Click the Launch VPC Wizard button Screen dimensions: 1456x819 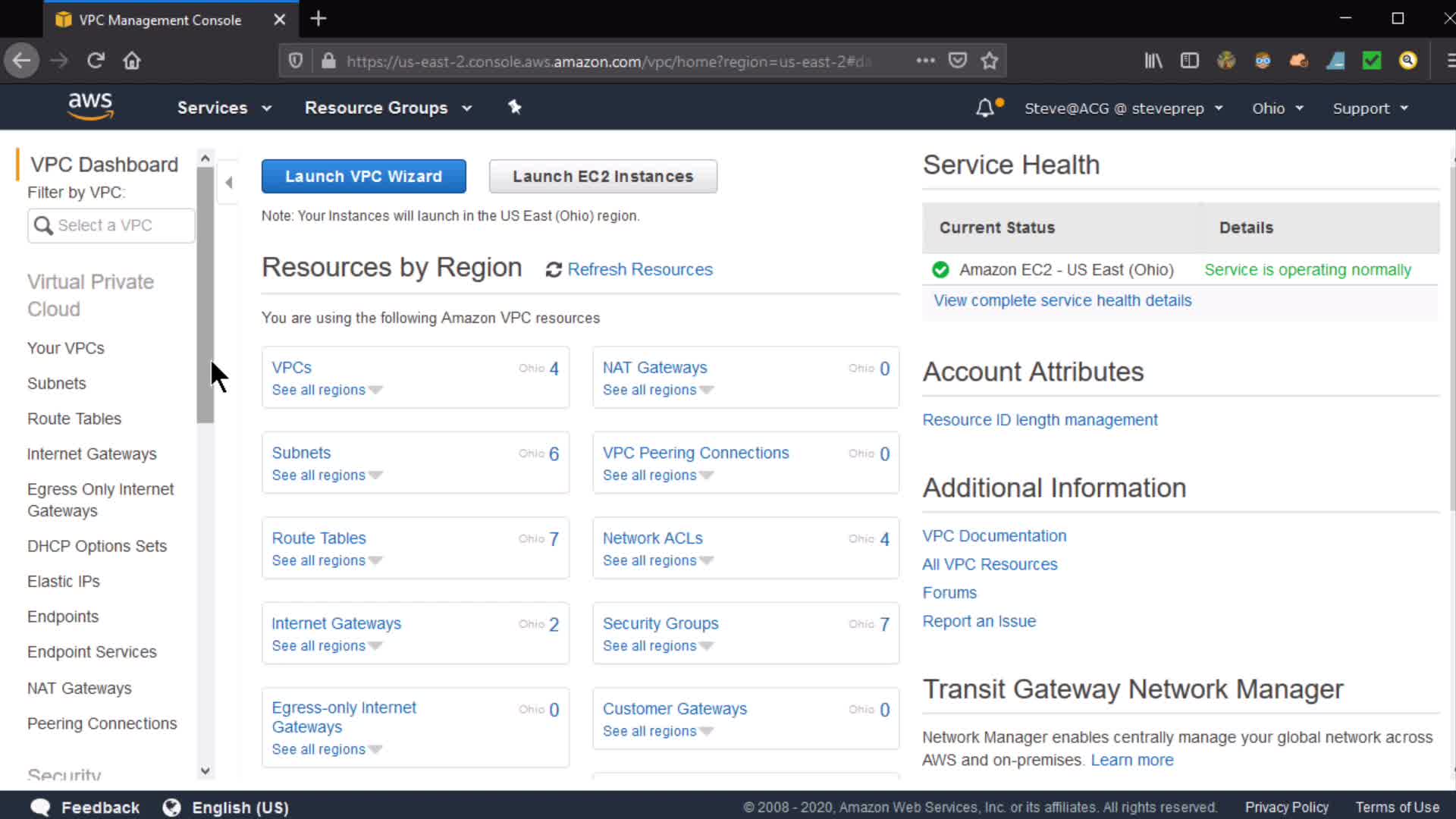(363, 176)
